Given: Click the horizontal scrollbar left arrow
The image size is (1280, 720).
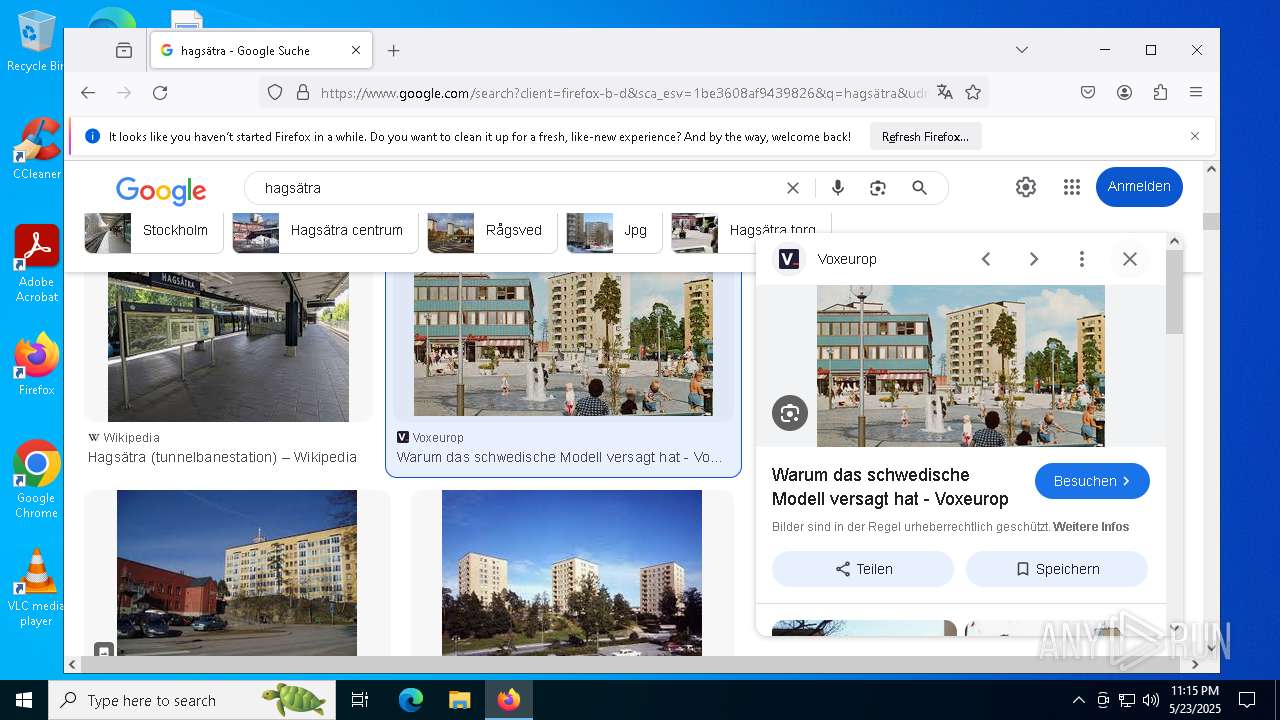Looking at the screenshot, I should (72, 664).
